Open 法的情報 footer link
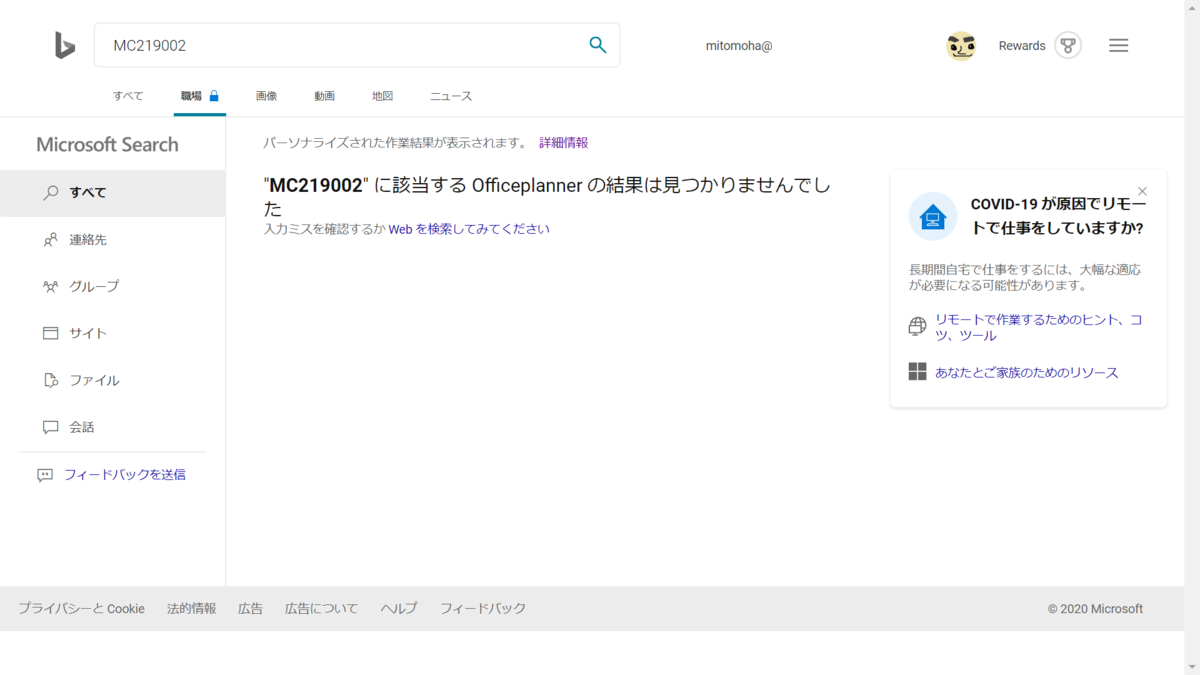This screenshot has width=1200, height=675. point(191,608)
